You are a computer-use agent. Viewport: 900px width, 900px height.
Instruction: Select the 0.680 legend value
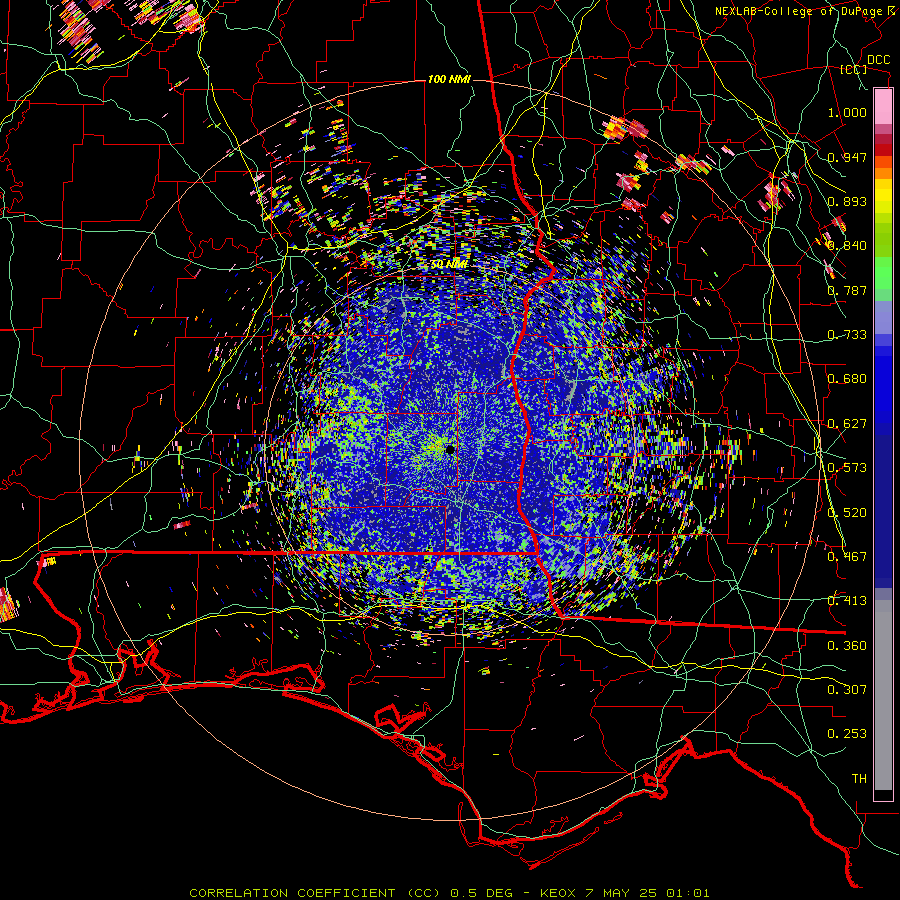point(847,379)
